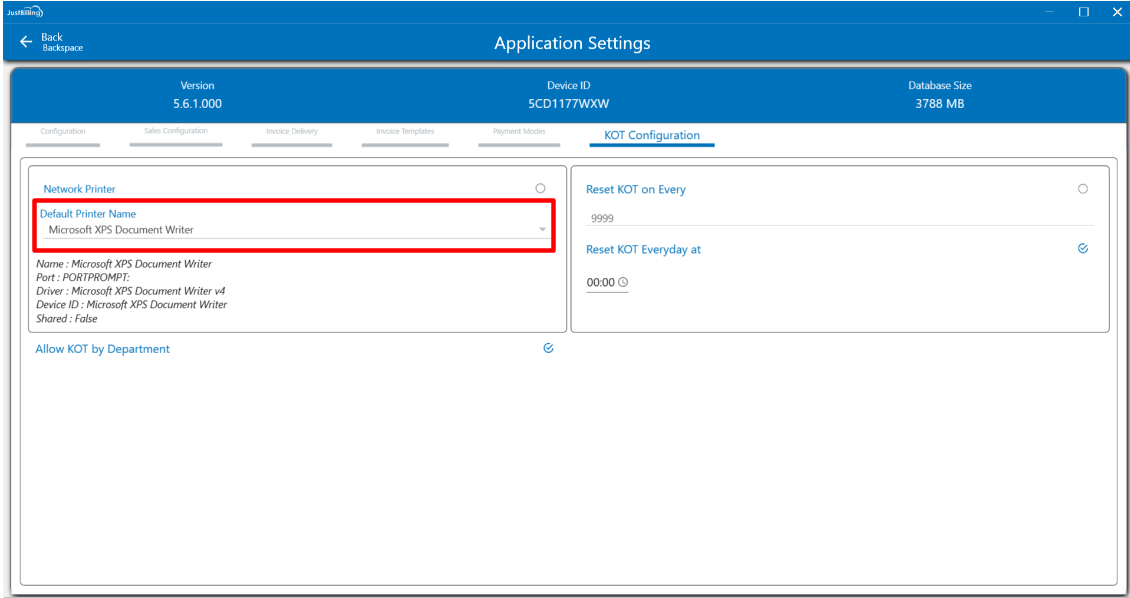Expand the Default Printer Name dropdown arrow
Viewport: 1130px width, 598px height.
click(x=542, y=230)
